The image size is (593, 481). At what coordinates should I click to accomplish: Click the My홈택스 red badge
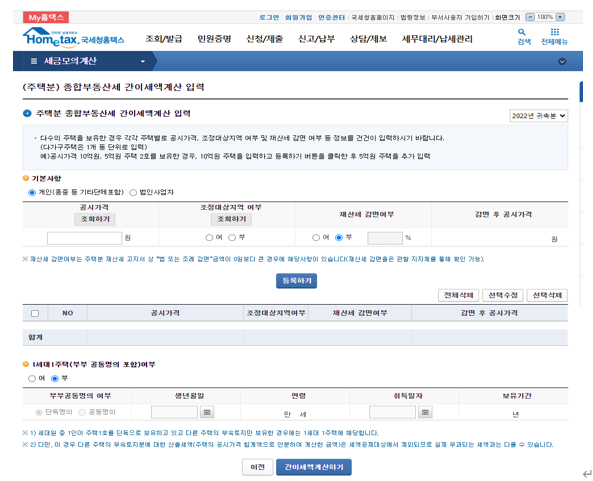pos(46,17)
